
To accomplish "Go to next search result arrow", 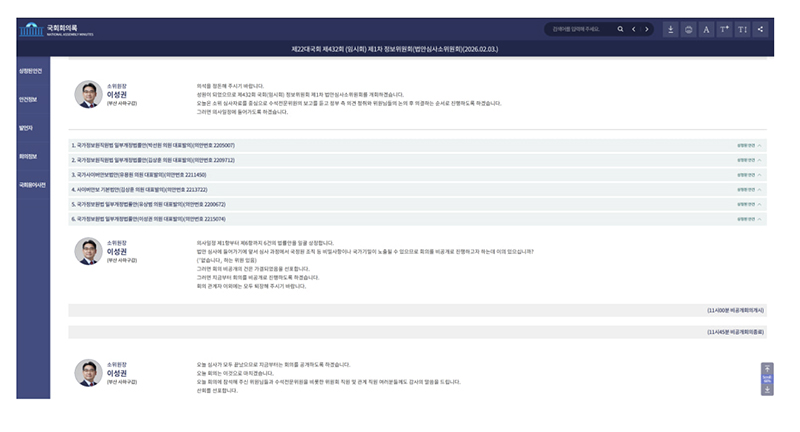I will [x=647, y=29].
